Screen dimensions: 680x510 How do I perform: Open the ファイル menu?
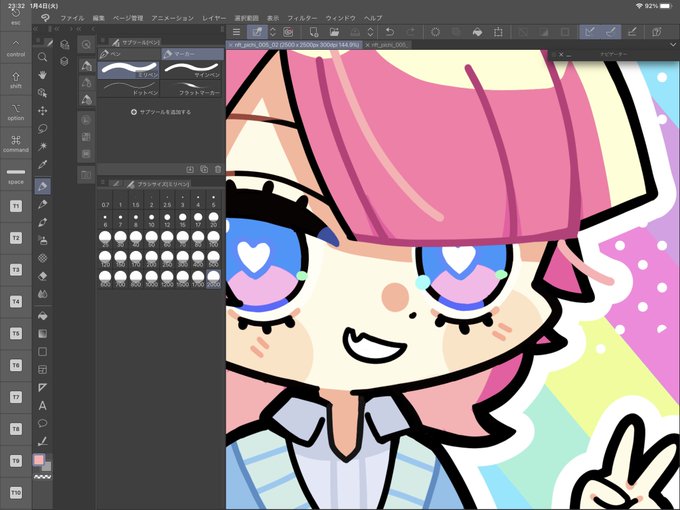[72, 18]
